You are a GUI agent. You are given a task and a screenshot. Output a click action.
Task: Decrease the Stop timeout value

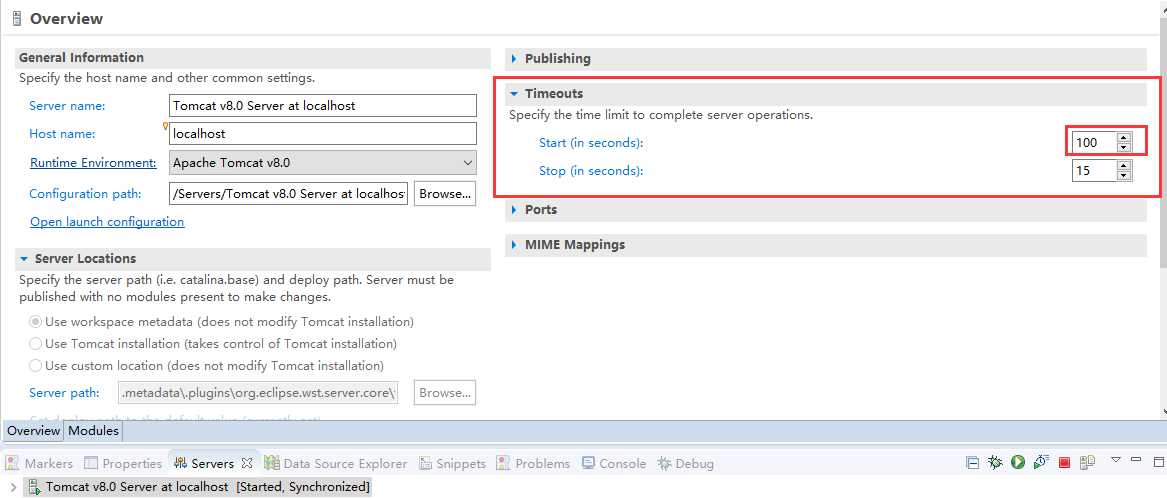click(x=1124, y=175)
